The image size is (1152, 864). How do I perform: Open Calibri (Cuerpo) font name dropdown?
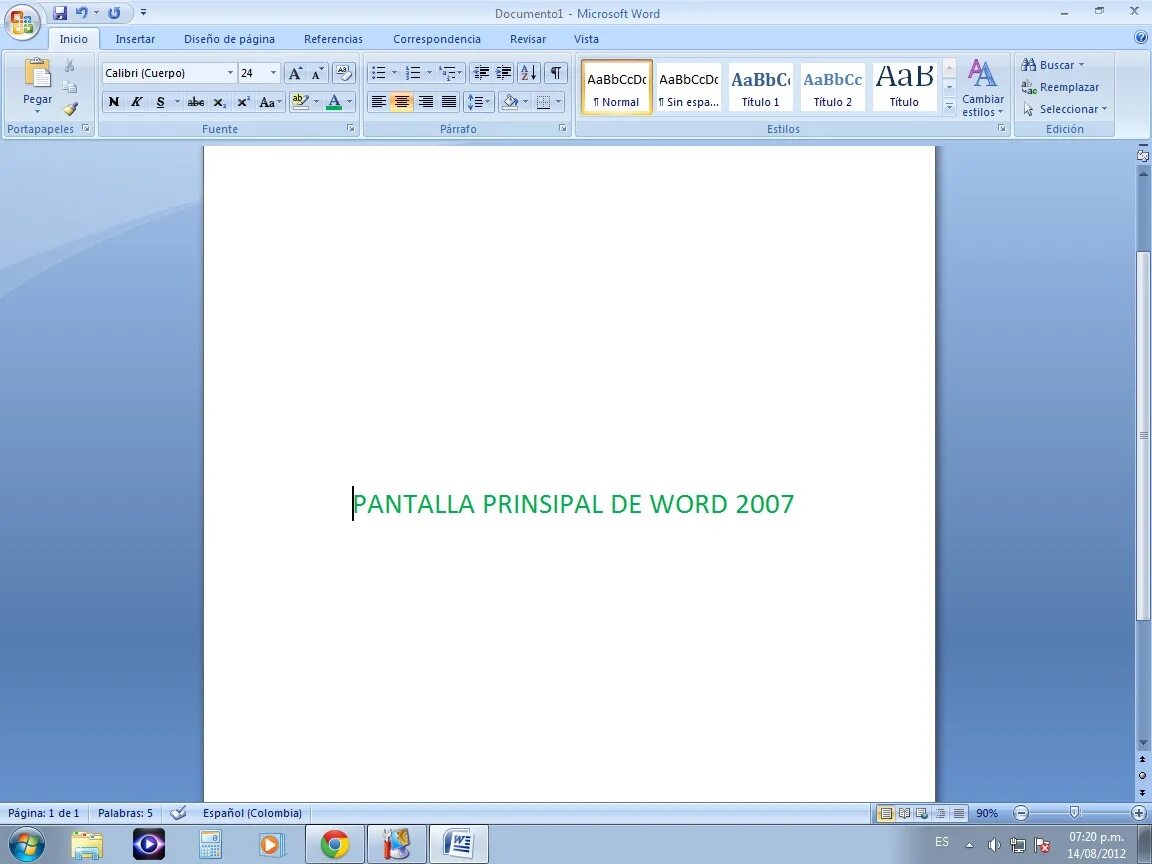click(230, 73)
